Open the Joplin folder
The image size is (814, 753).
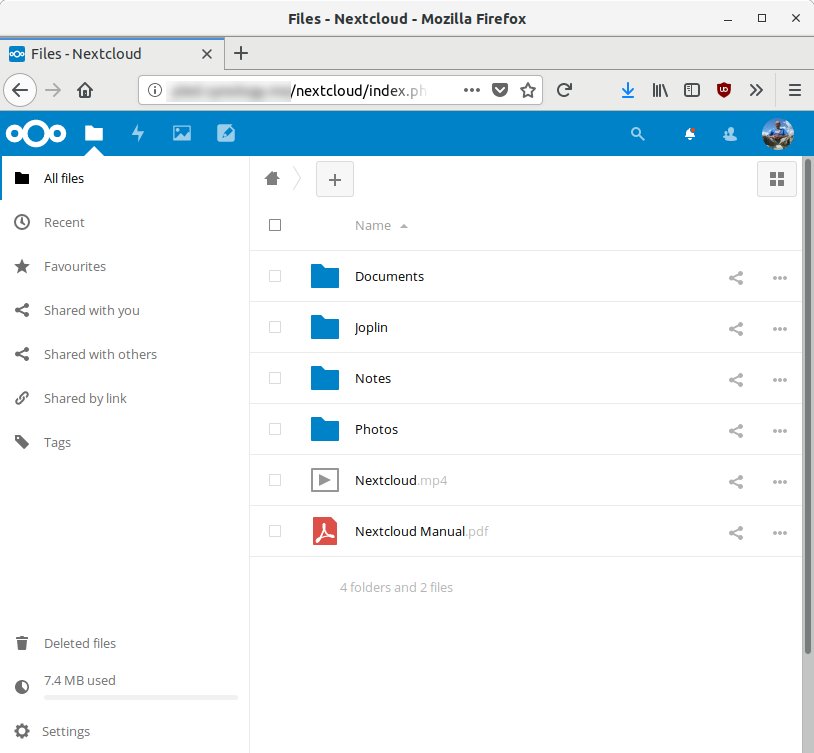[371, 328]
